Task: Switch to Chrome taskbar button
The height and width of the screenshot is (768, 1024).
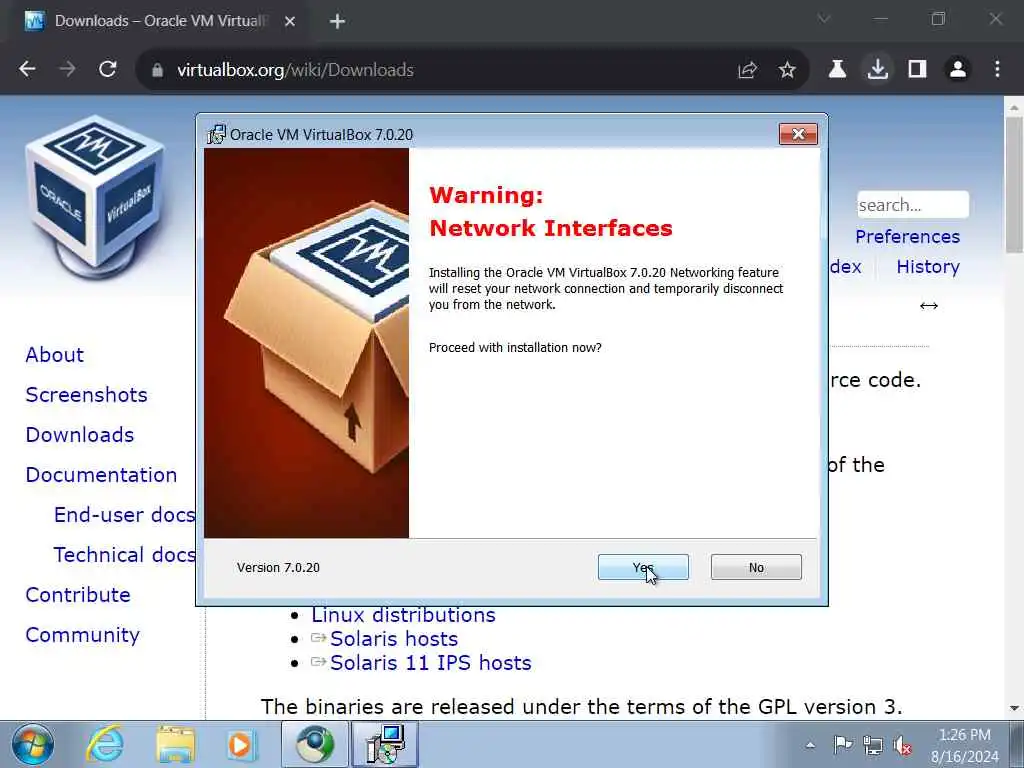Action: point(315,744)
